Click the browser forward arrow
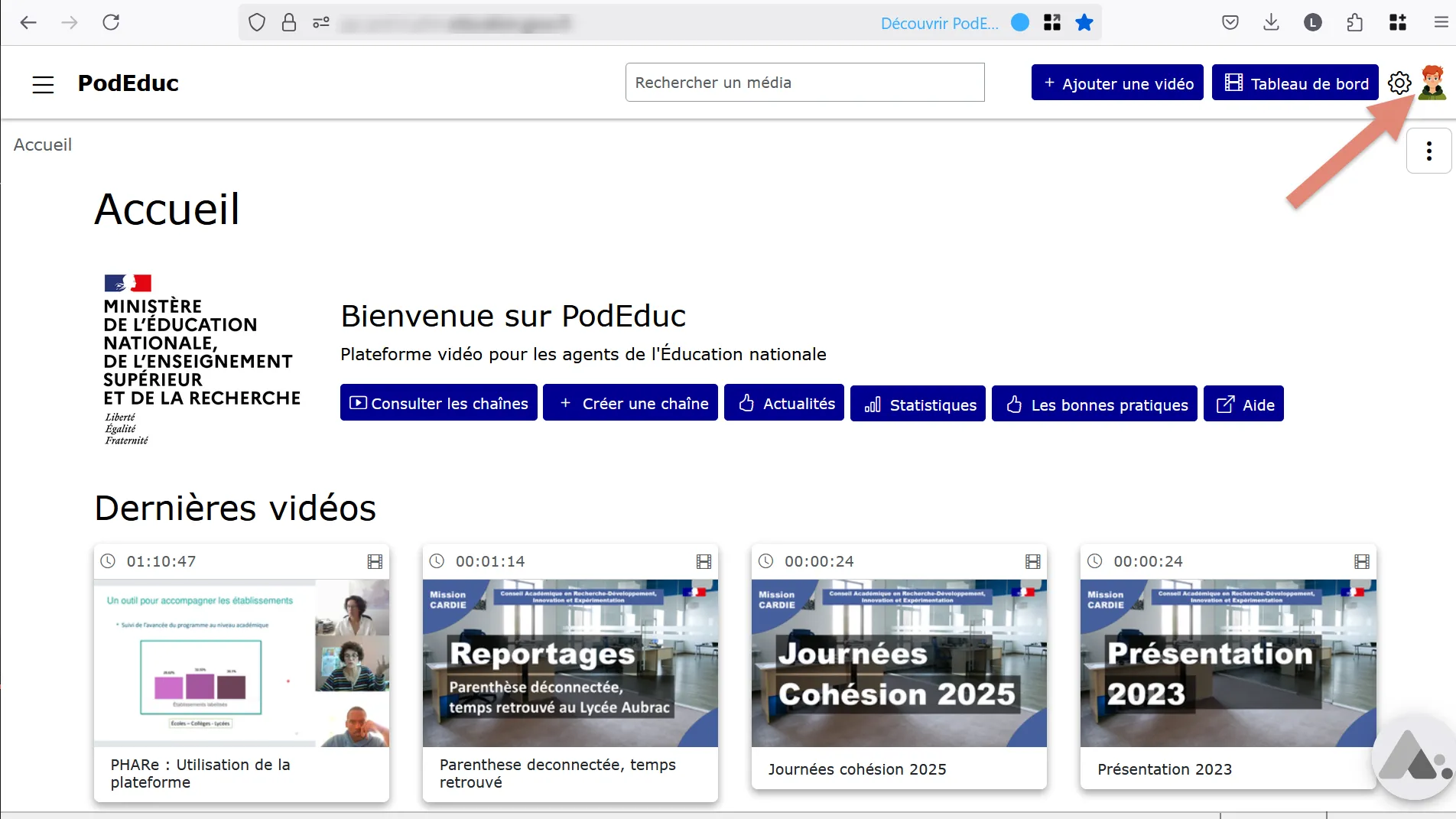The image size is (1456, 819). coord(70,22)
